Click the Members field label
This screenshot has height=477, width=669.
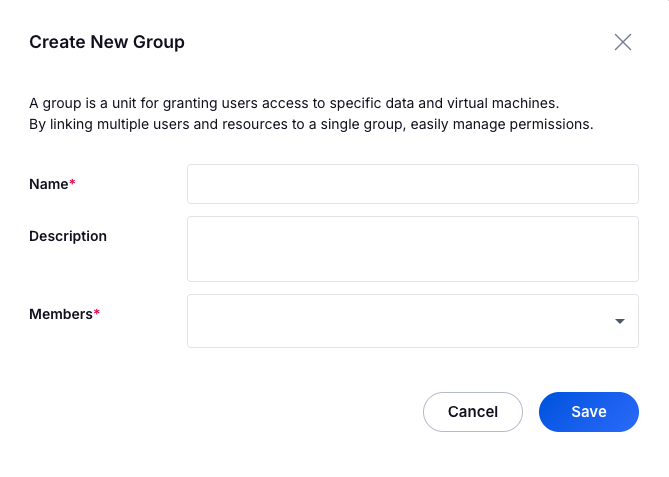(x=60, y=314)
